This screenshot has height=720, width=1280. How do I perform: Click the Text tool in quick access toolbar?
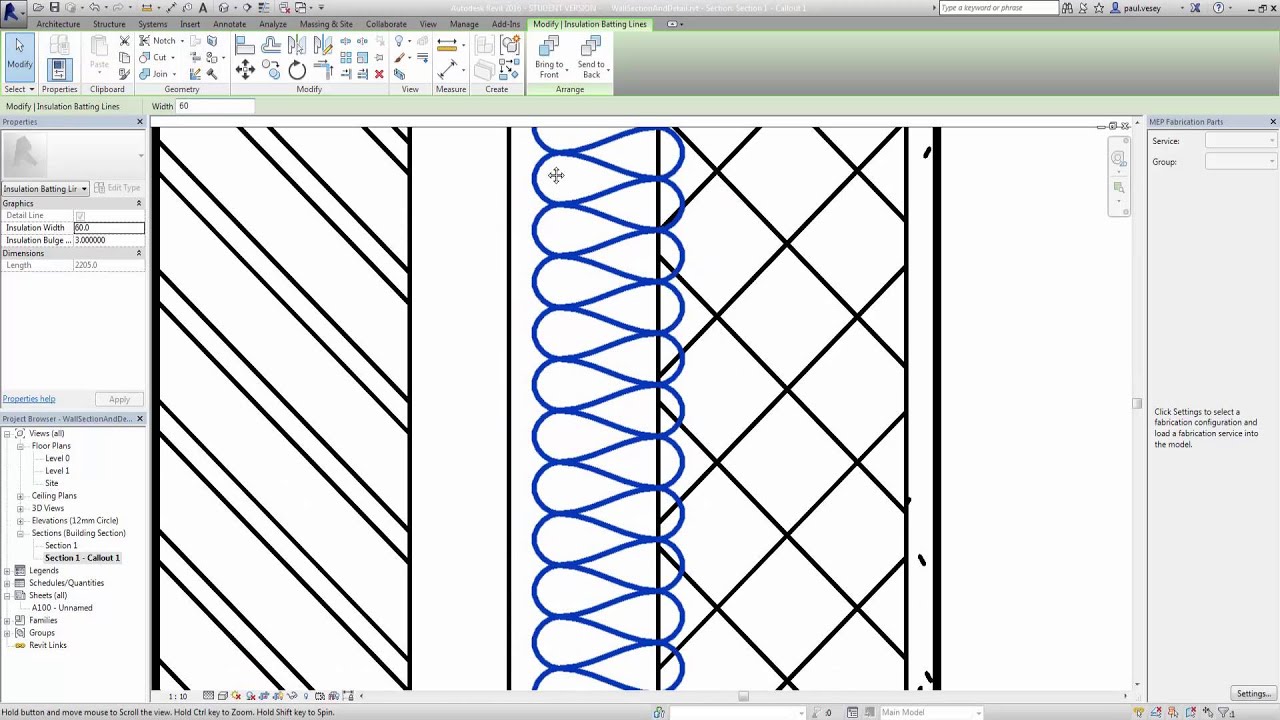(203, 8)
